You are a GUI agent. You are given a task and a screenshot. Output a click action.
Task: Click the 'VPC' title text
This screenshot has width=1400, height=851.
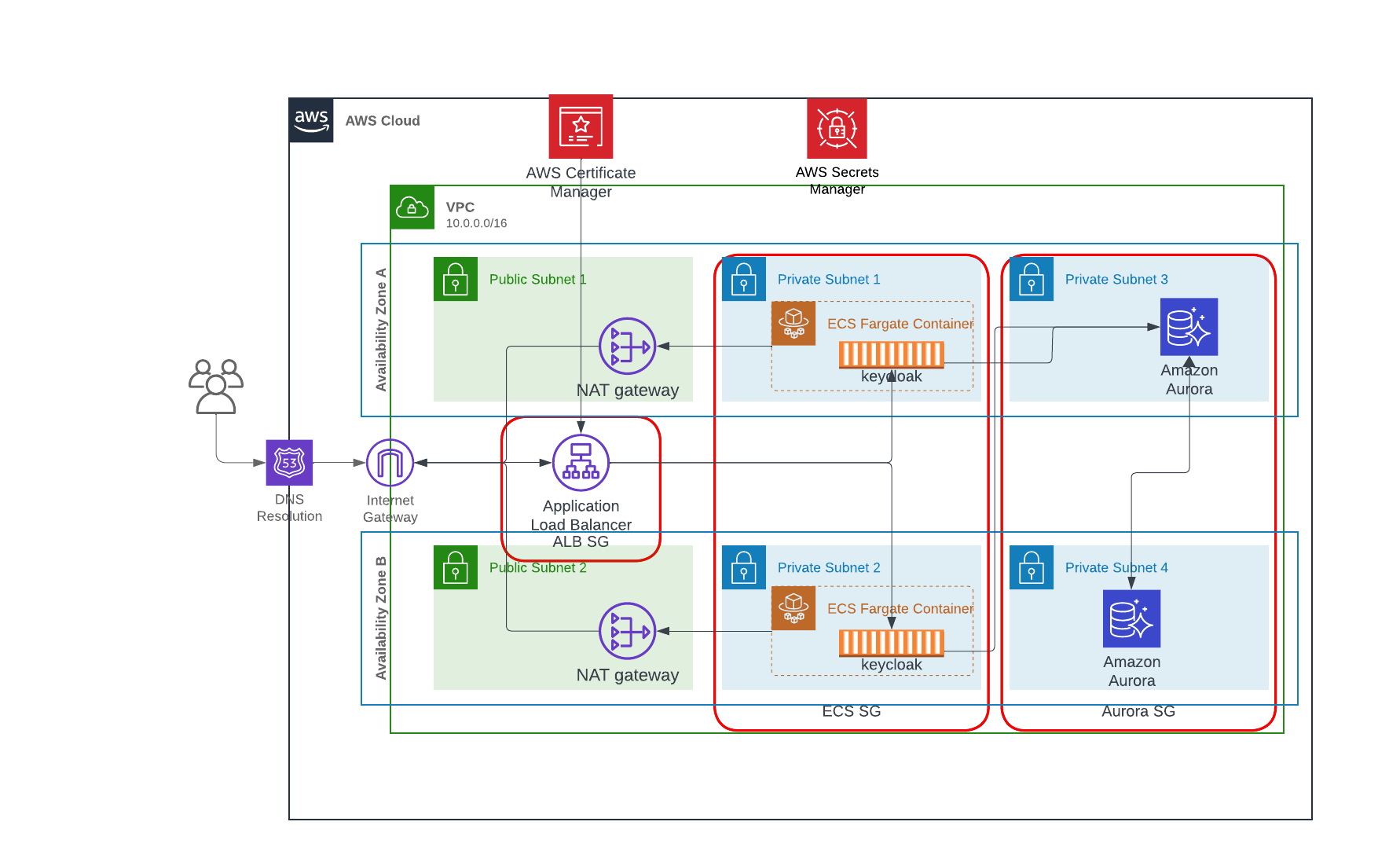click(460, 207)
